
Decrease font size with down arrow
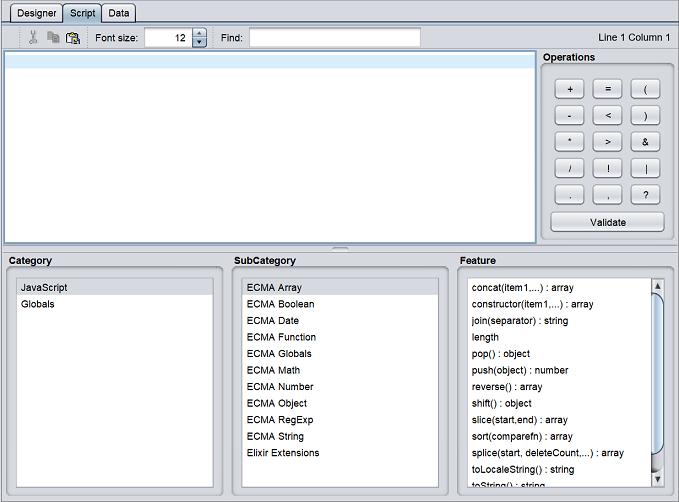pyautogui.click(x=199, y=43)
